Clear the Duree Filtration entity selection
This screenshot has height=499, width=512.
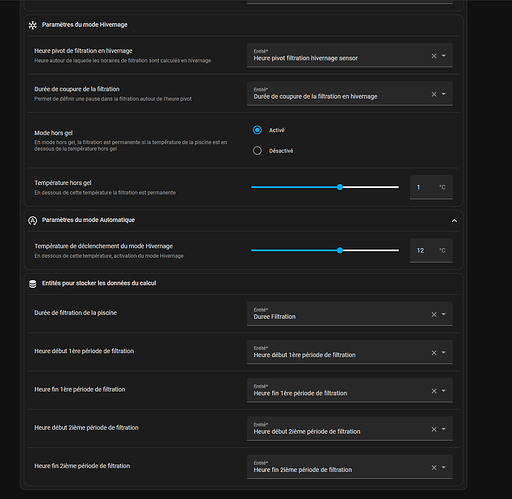(x=434, y=314)
